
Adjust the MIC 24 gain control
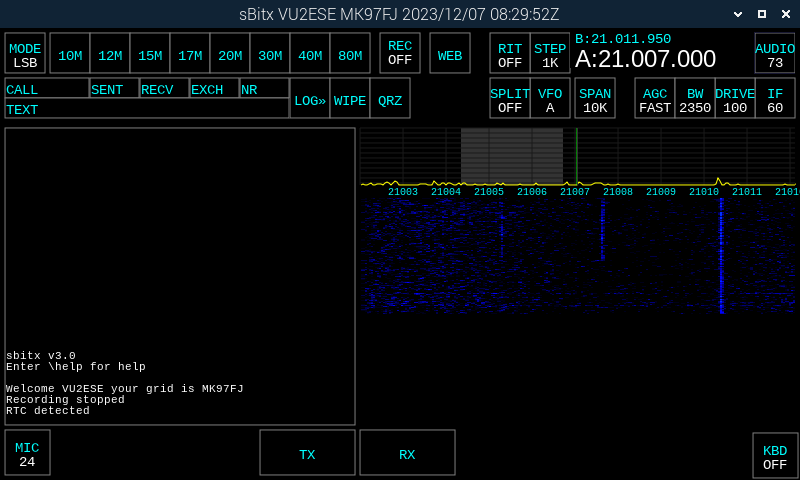pyautogui.click(x=28, y=452)
